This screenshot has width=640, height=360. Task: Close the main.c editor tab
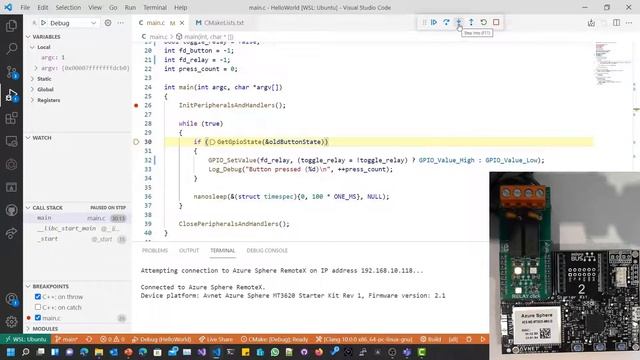tap(182, 23)
